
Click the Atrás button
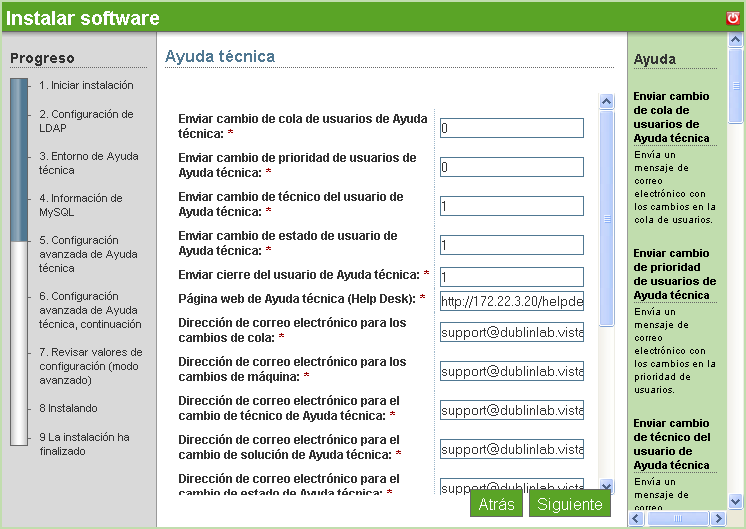click(x=496, y=504)
